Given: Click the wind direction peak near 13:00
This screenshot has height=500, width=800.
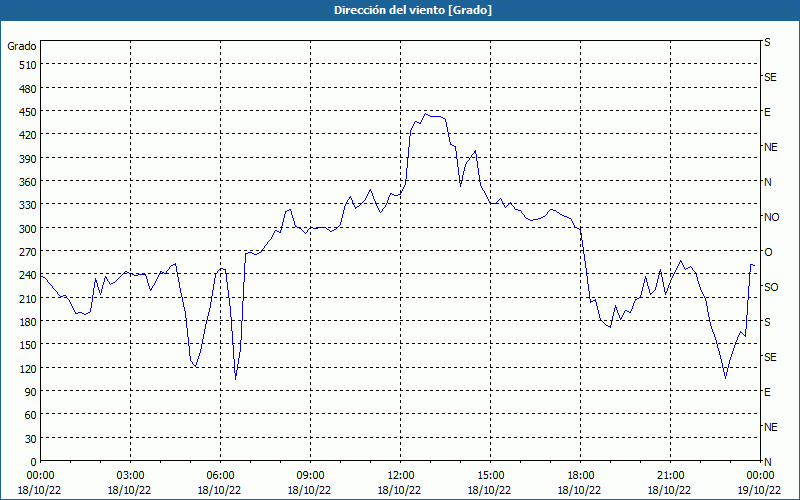Looking at the screenshot, I should coord(426,114).
